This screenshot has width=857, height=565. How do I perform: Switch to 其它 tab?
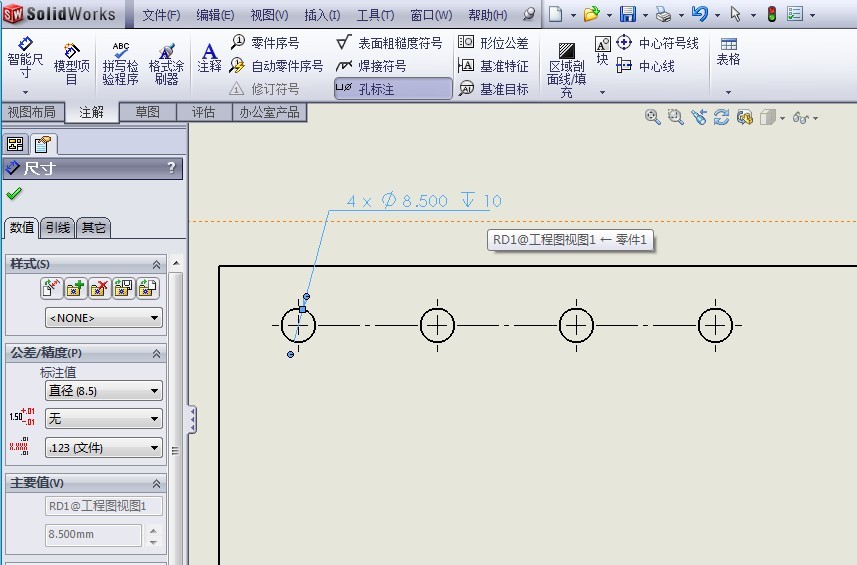click(93, 227)
